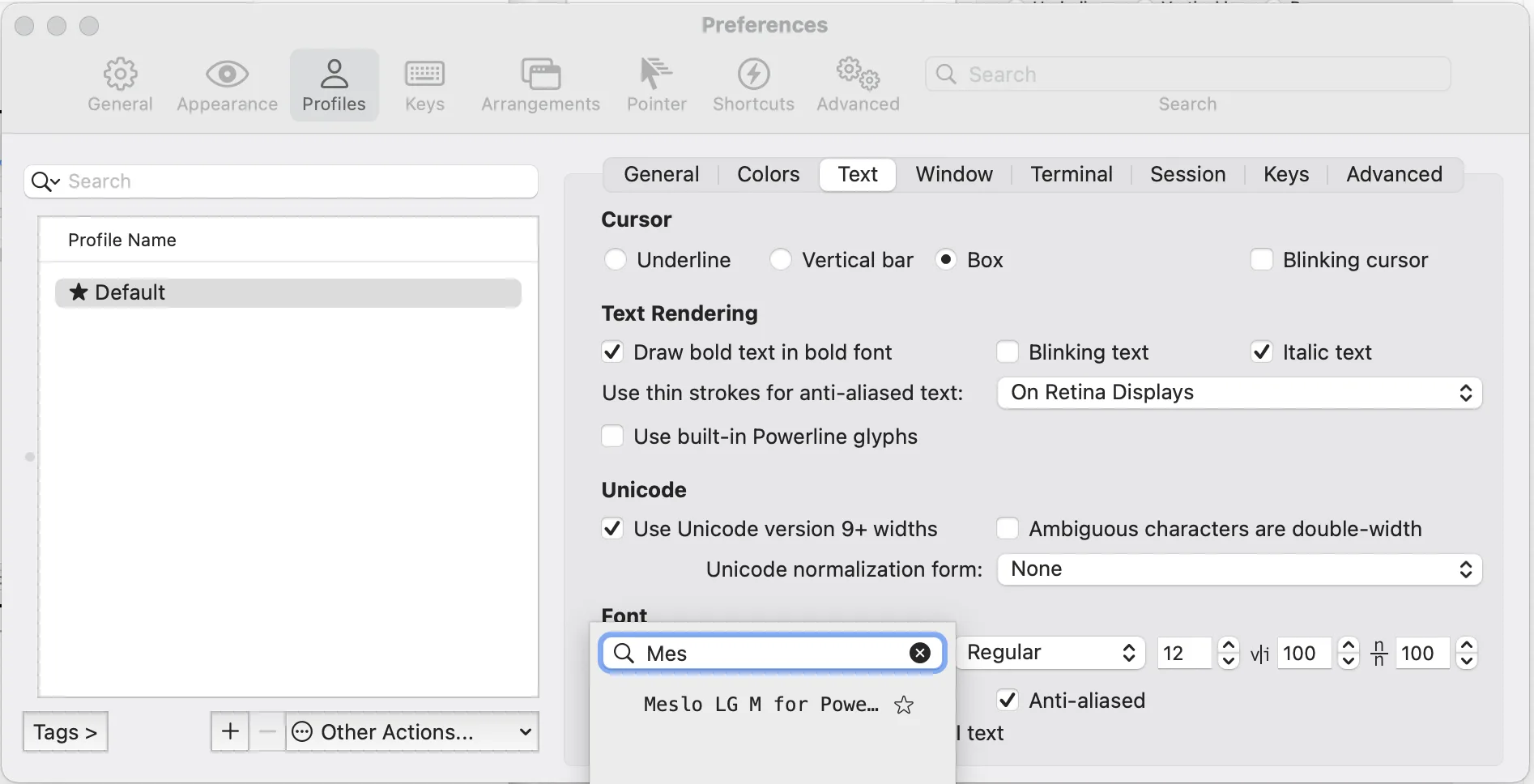The image size is (1534, 784).
Task: Open the Regular font style dropdown
Action: tap(1050, 653)
